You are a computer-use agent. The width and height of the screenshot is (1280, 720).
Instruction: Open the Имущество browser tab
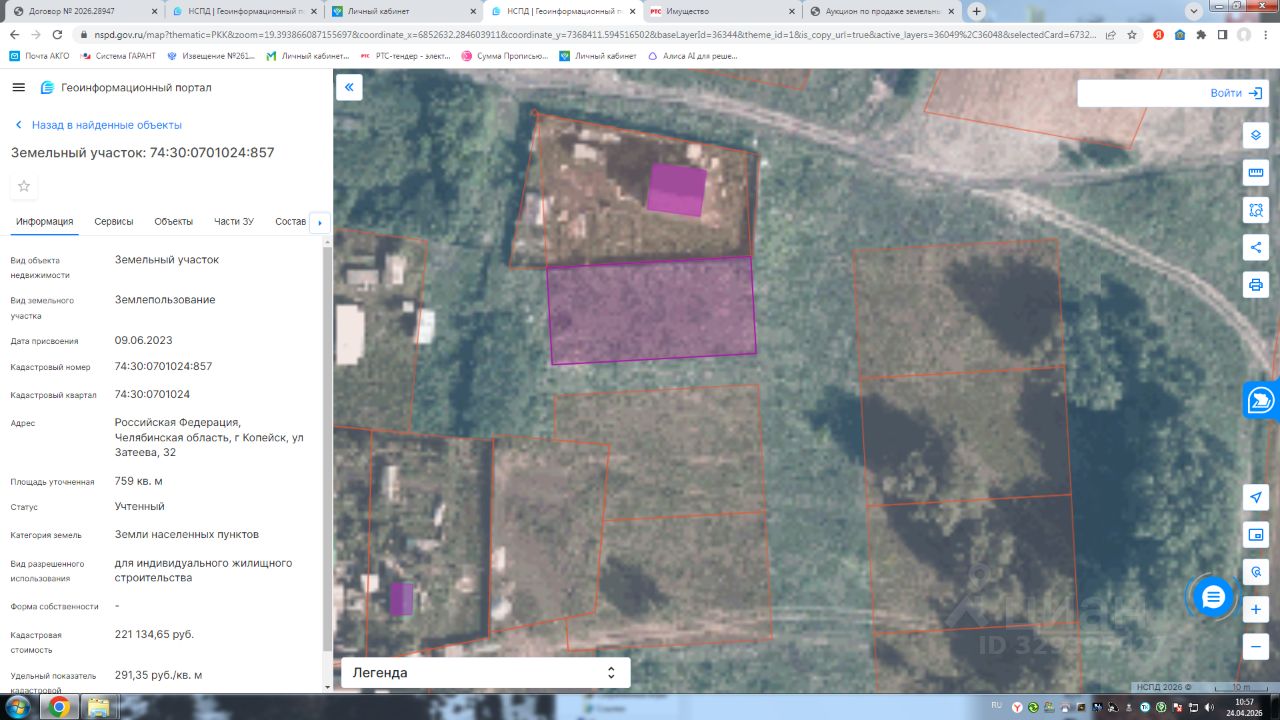(x=722, y=11)
